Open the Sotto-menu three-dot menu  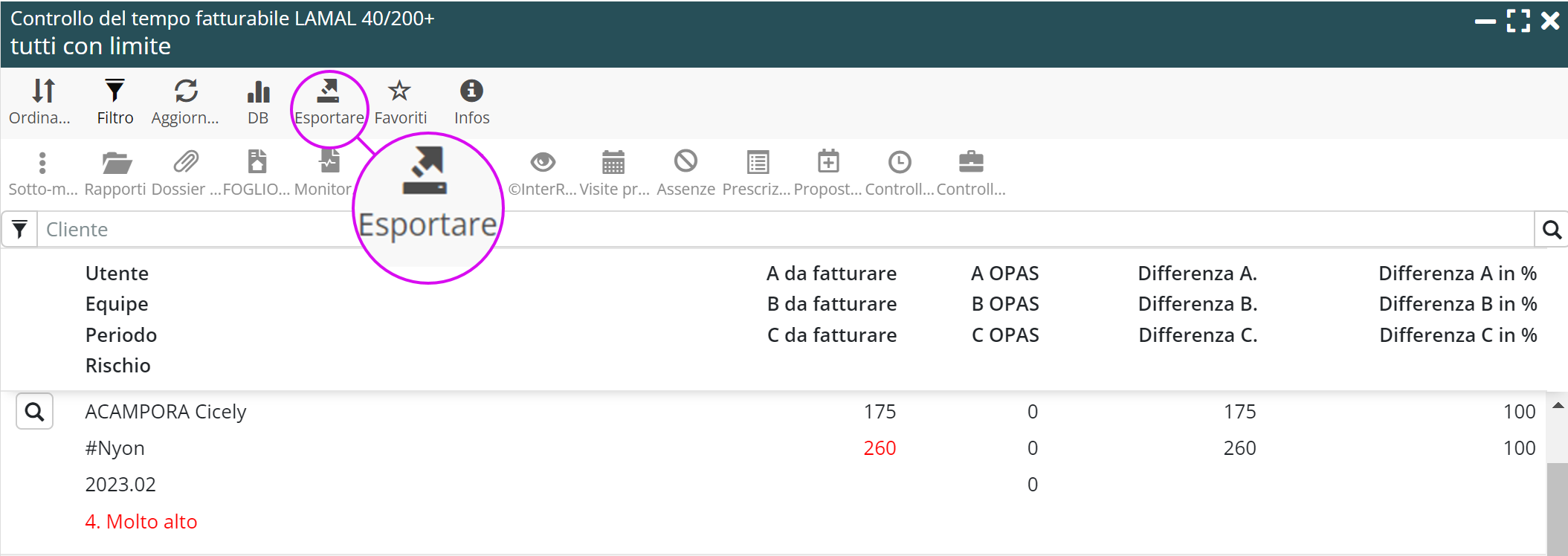42,163
